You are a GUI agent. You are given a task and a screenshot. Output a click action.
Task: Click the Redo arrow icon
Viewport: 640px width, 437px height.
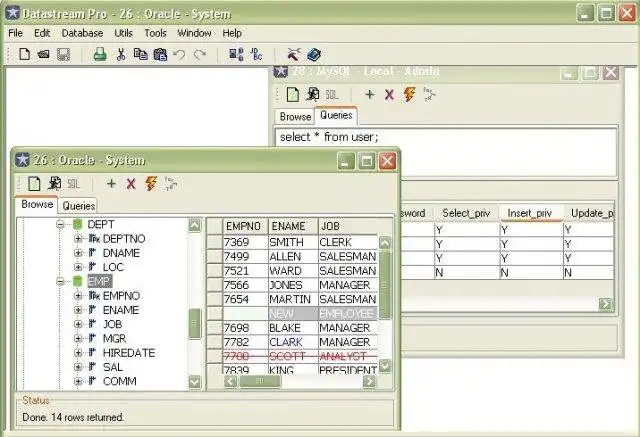200,54
